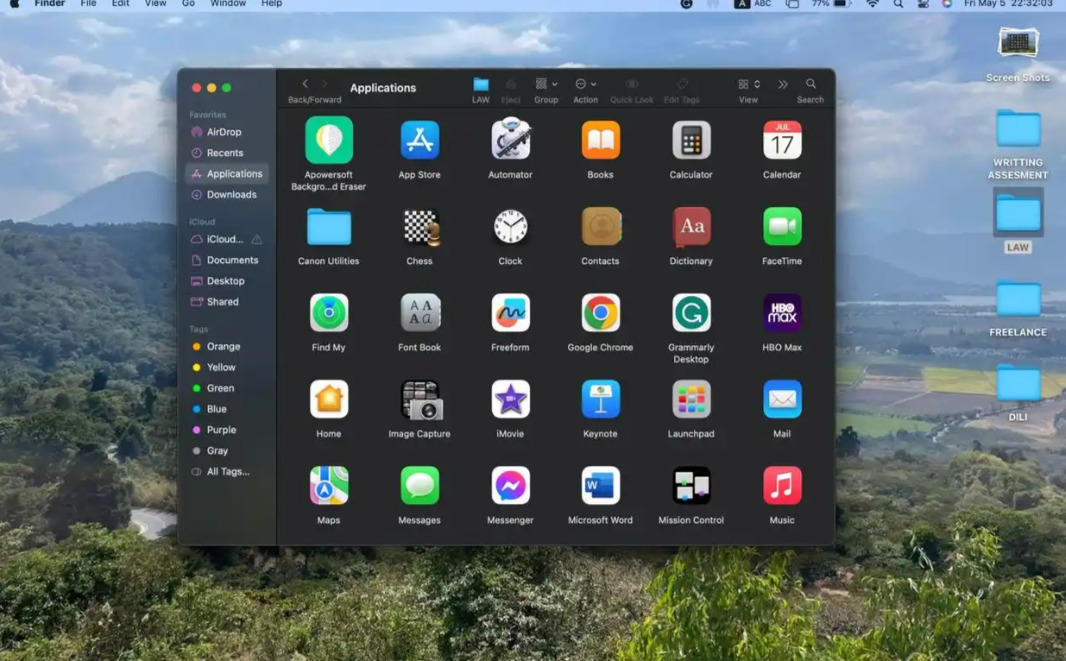
Task: Select the Calculator app
Action: tap(691, 140)
